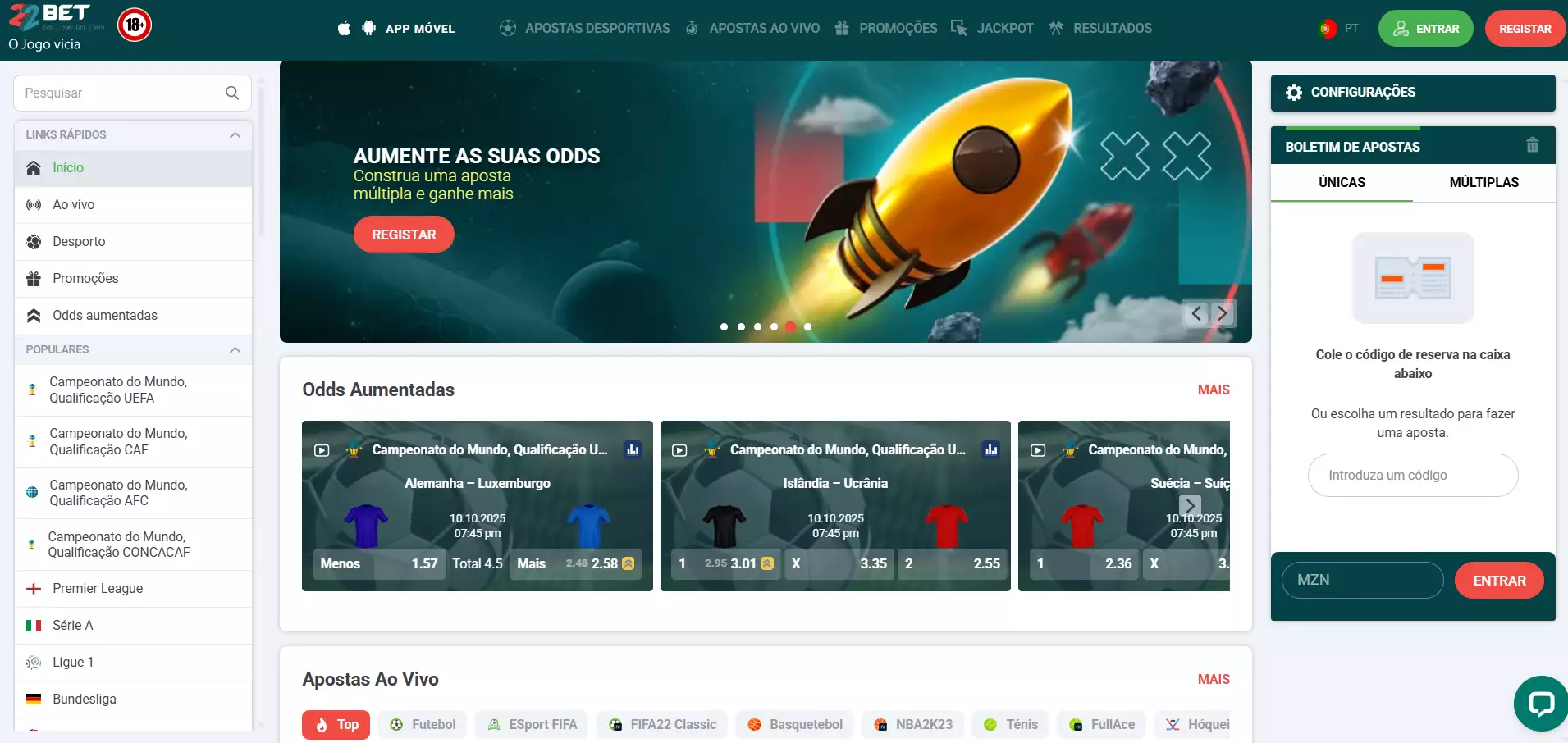Select the Basquetebol live betting filter

pos(795,725)
